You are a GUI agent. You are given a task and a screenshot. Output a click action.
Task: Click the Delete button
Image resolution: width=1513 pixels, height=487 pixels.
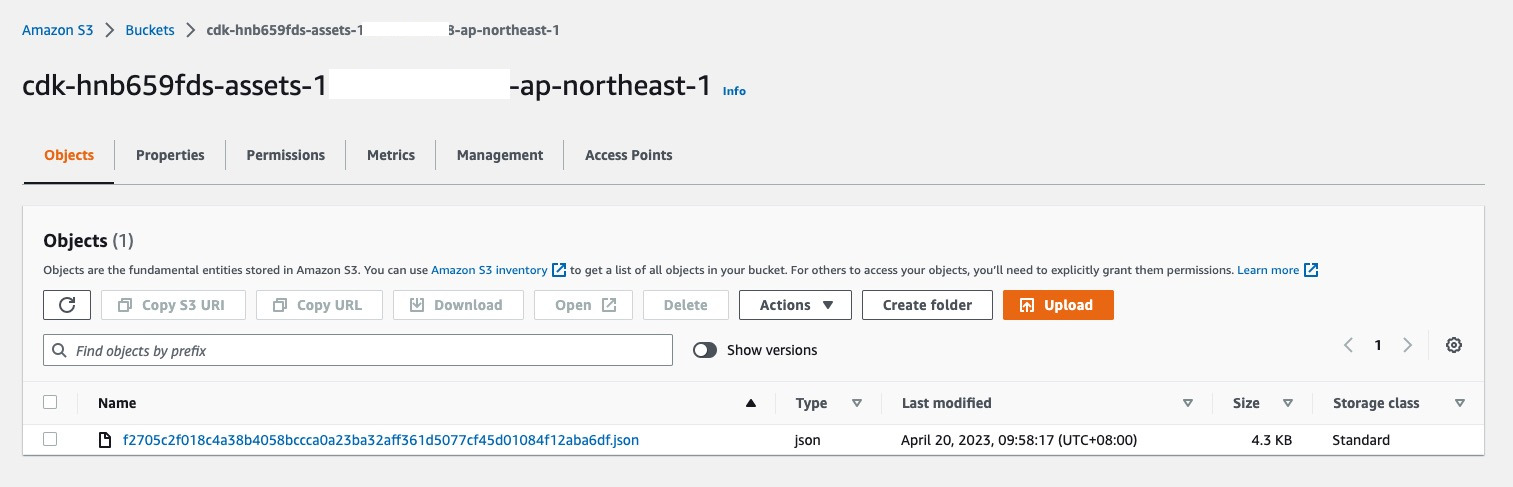pos(686,305)
